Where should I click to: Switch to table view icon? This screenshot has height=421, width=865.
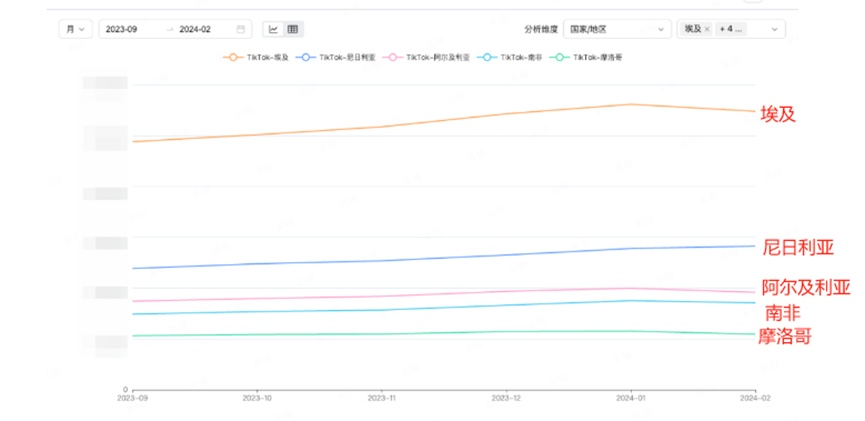coord(293,29)
